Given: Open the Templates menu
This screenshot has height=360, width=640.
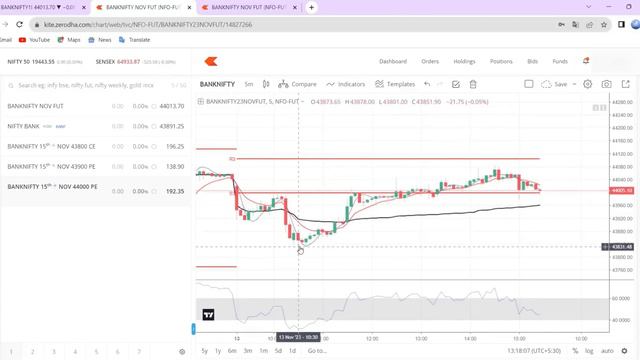Looking at the screenshot, I should tap(395, 84).
